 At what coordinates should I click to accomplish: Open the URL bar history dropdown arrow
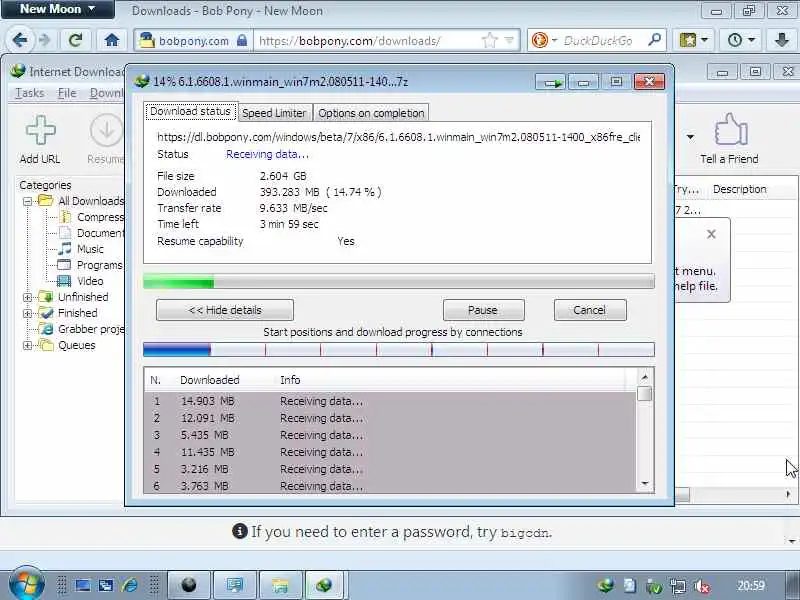509,40
